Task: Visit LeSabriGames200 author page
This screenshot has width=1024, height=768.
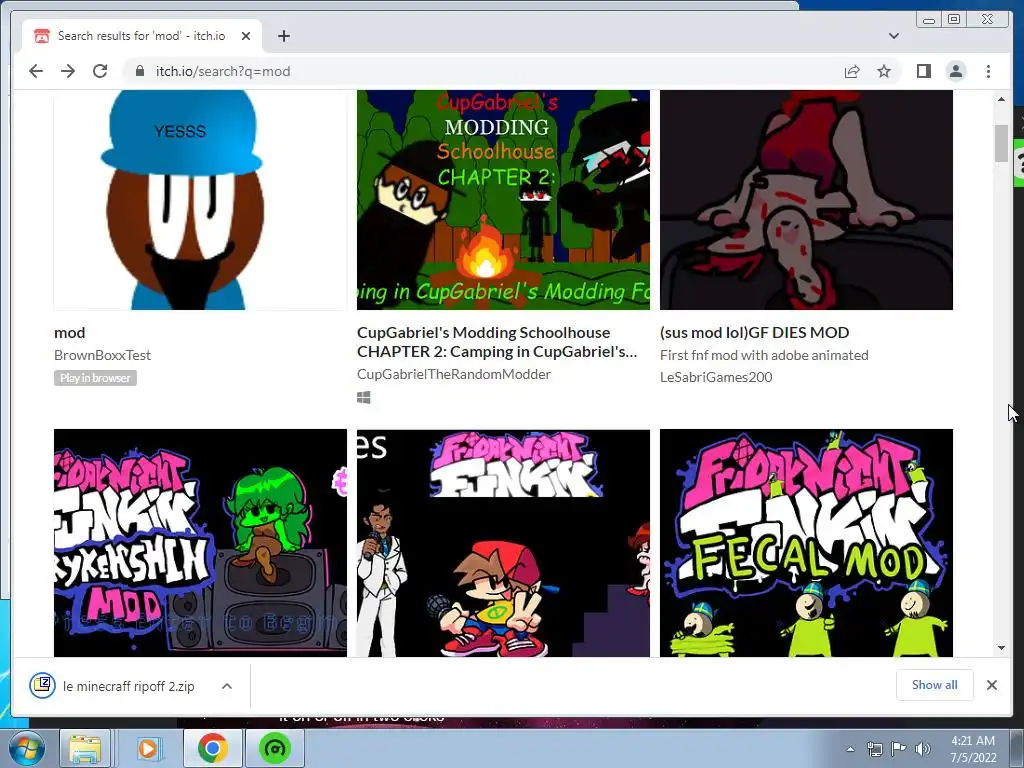Action: click(716, 377)
